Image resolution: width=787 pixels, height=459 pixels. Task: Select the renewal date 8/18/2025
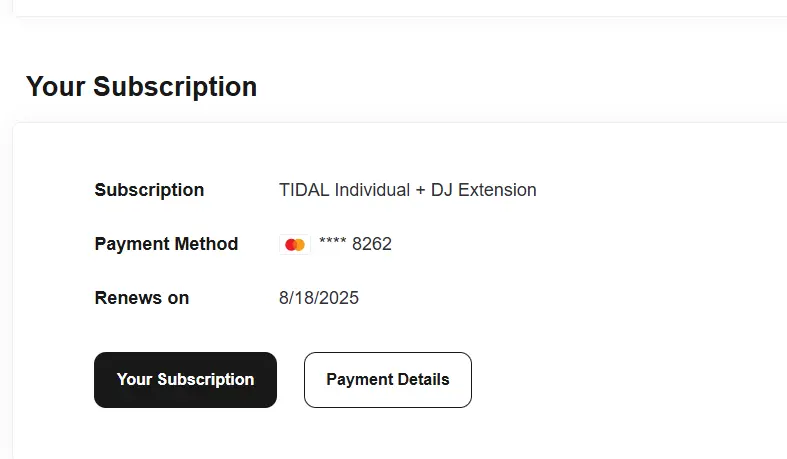tap(319, 298)
